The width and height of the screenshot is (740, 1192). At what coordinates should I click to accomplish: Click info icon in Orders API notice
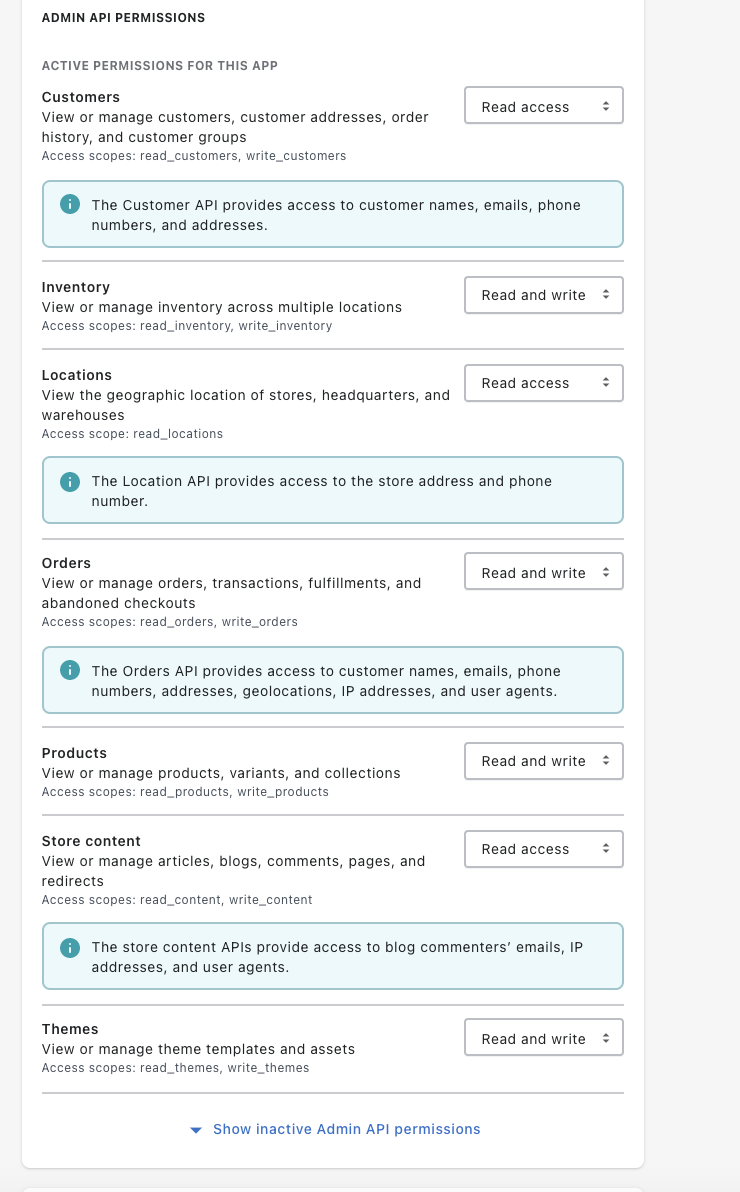coord(69,671)
